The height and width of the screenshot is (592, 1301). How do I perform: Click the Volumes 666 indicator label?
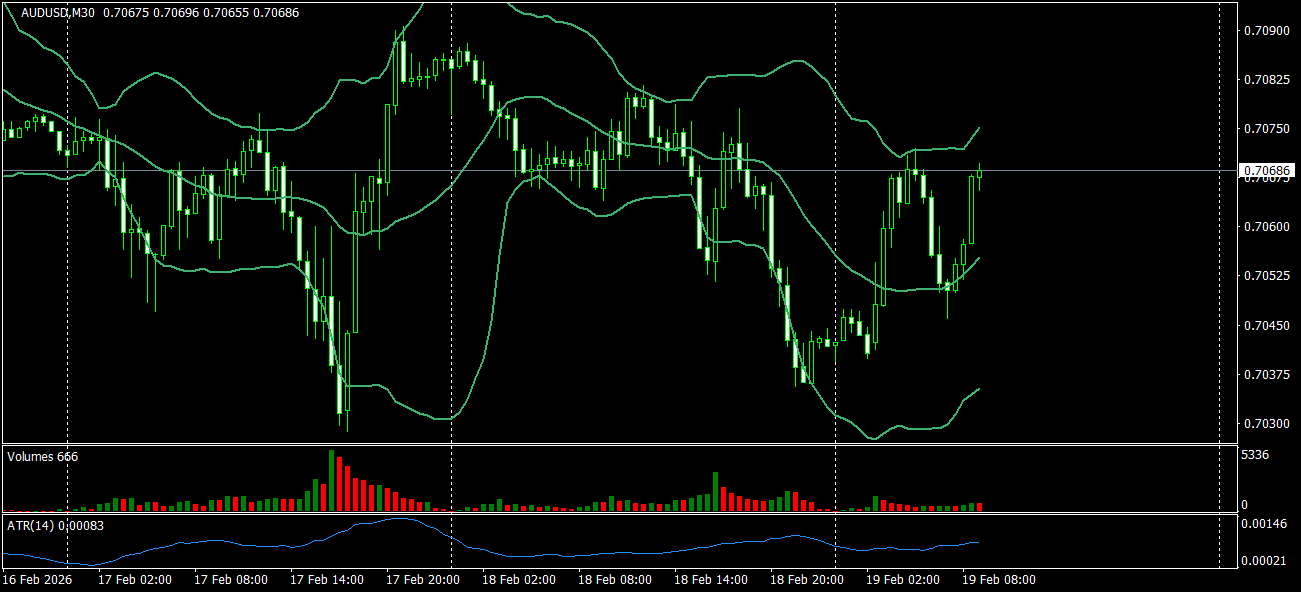pyautogui.click(x=43, y=456)
